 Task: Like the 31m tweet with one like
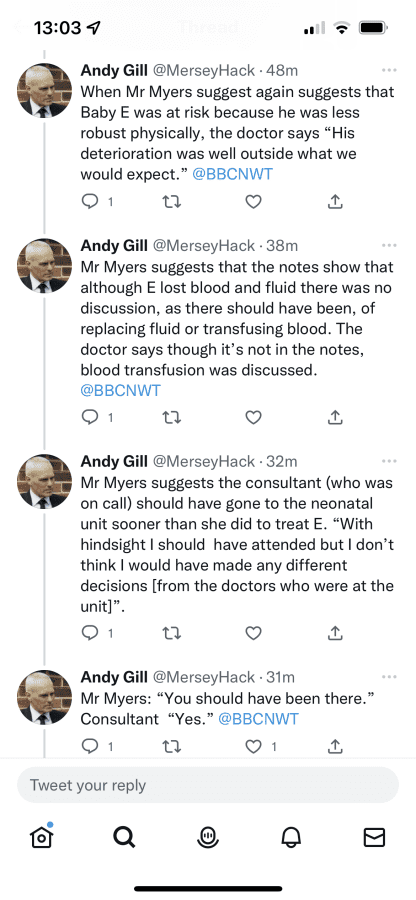coord(254,746)
